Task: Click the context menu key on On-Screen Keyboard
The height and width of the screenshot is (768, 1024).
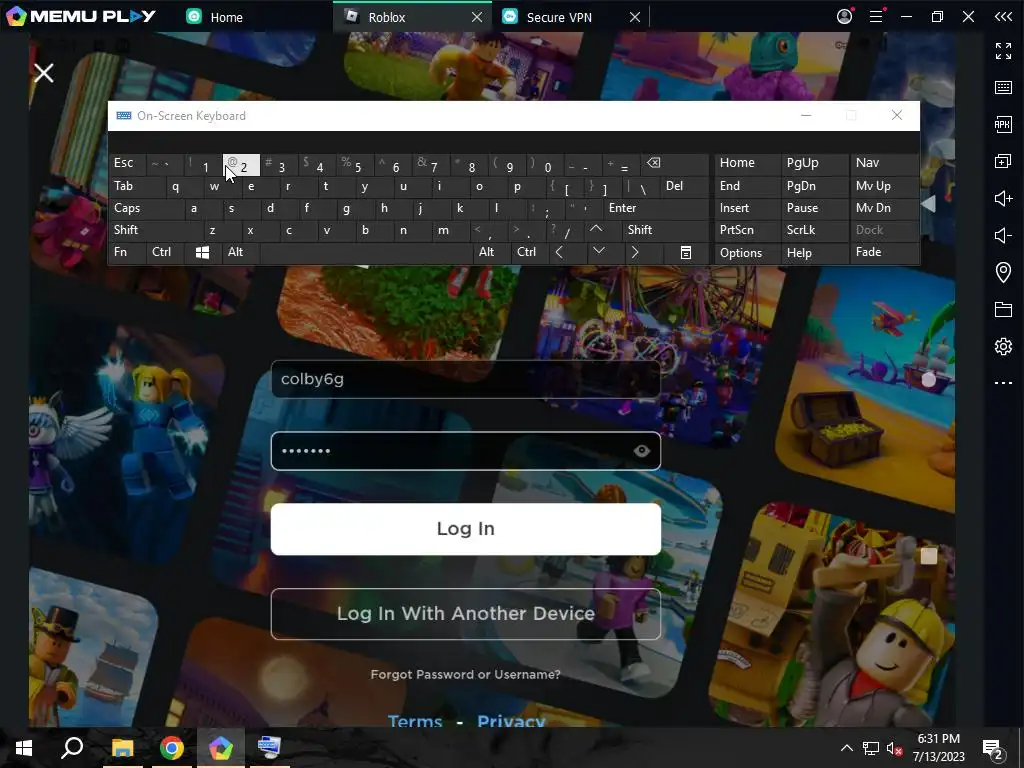Action: point(686,253)
